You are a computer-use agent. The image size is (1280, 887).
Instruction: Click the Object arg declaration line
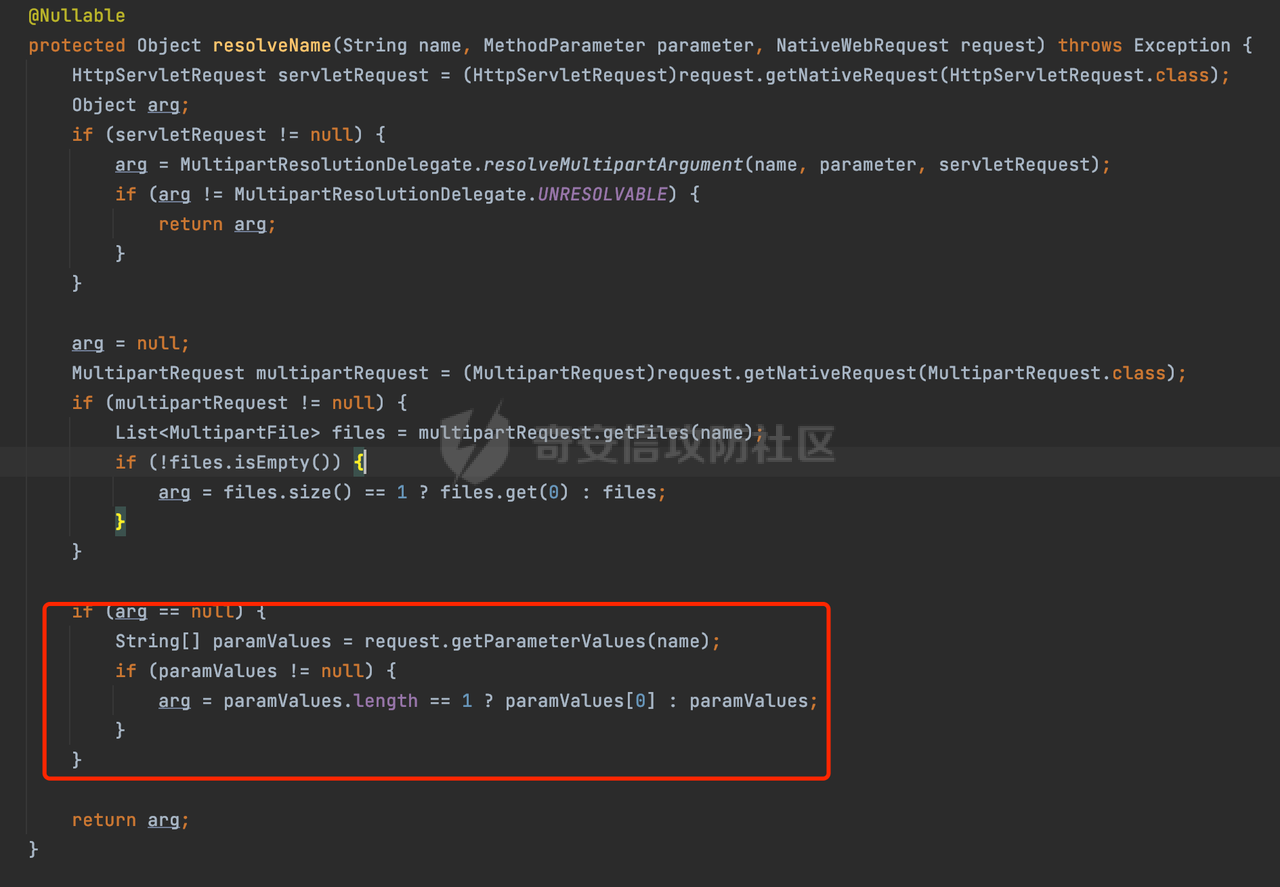(130, 106)
